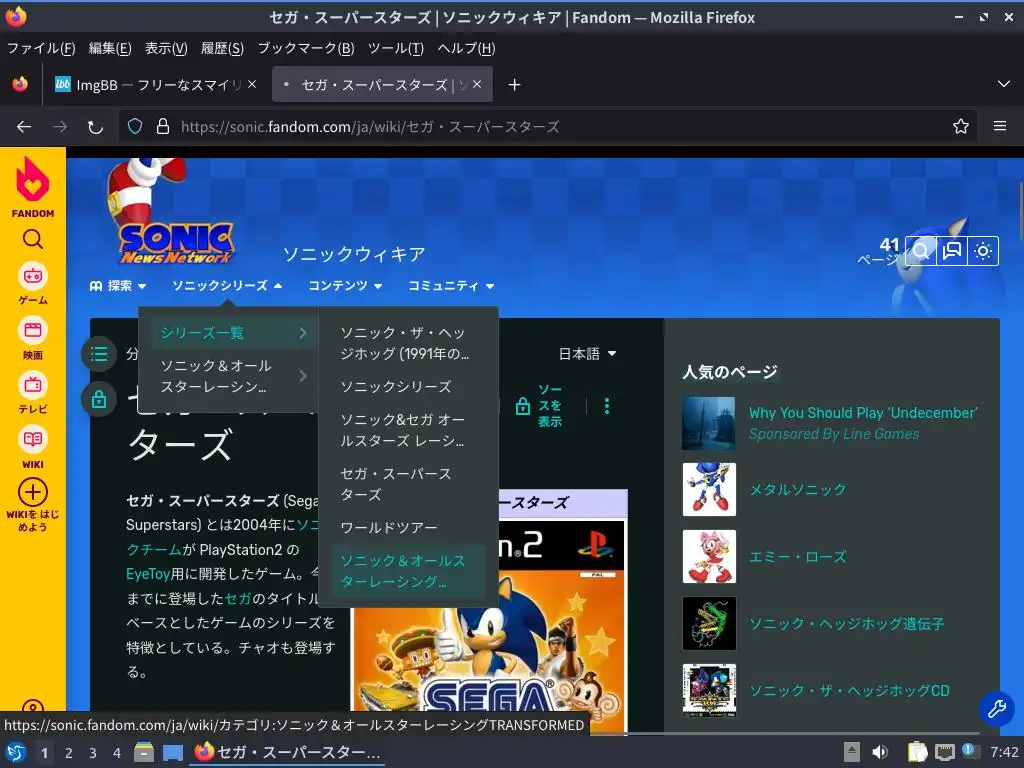This screenshot has height=768, width=1024.
Task: Open the list all tabs chevron
Action: coord(1004,84)
